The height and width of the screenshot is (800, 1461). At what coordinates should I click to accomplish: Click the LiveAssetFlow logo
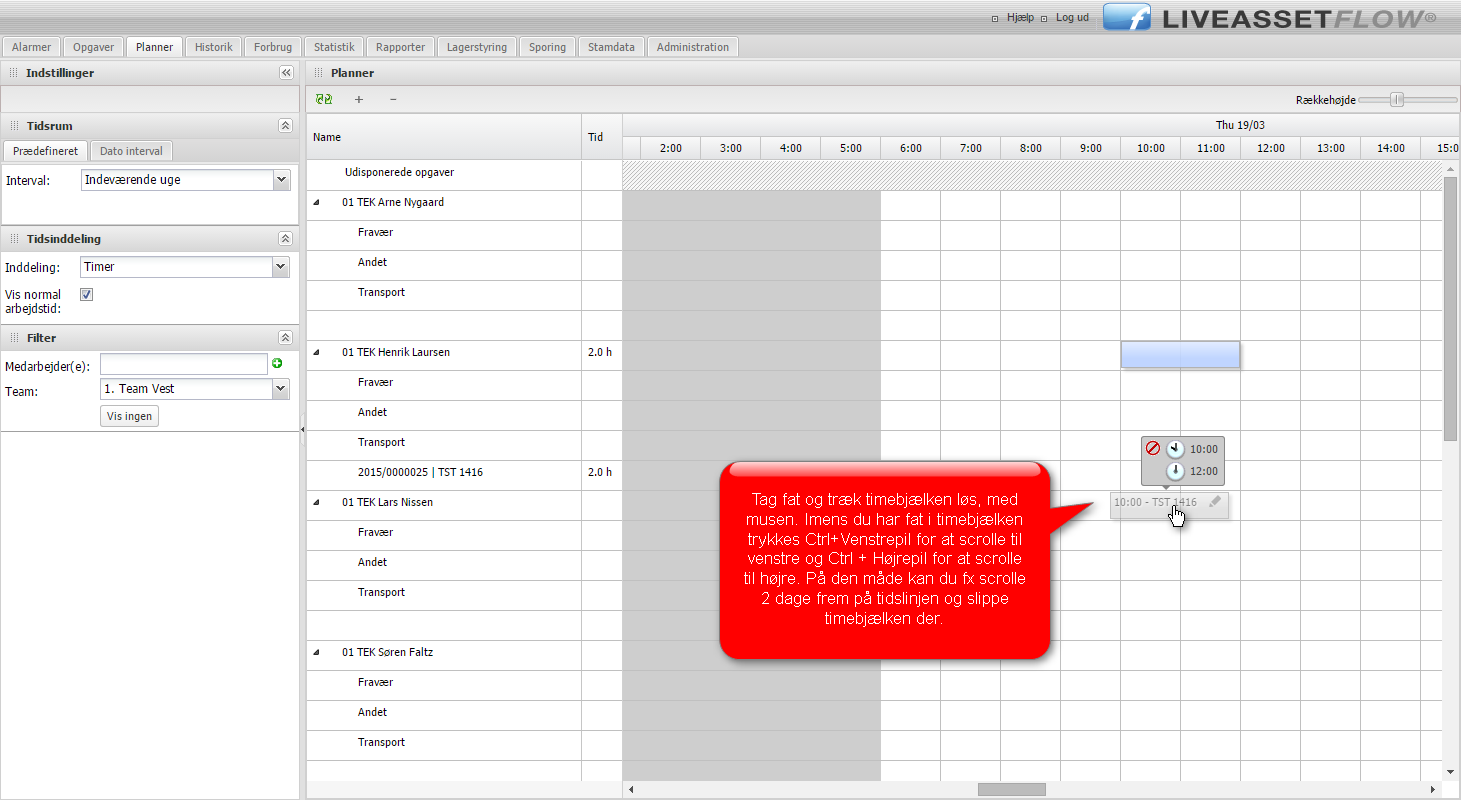pyautogui.click(x=1270, y=18)
